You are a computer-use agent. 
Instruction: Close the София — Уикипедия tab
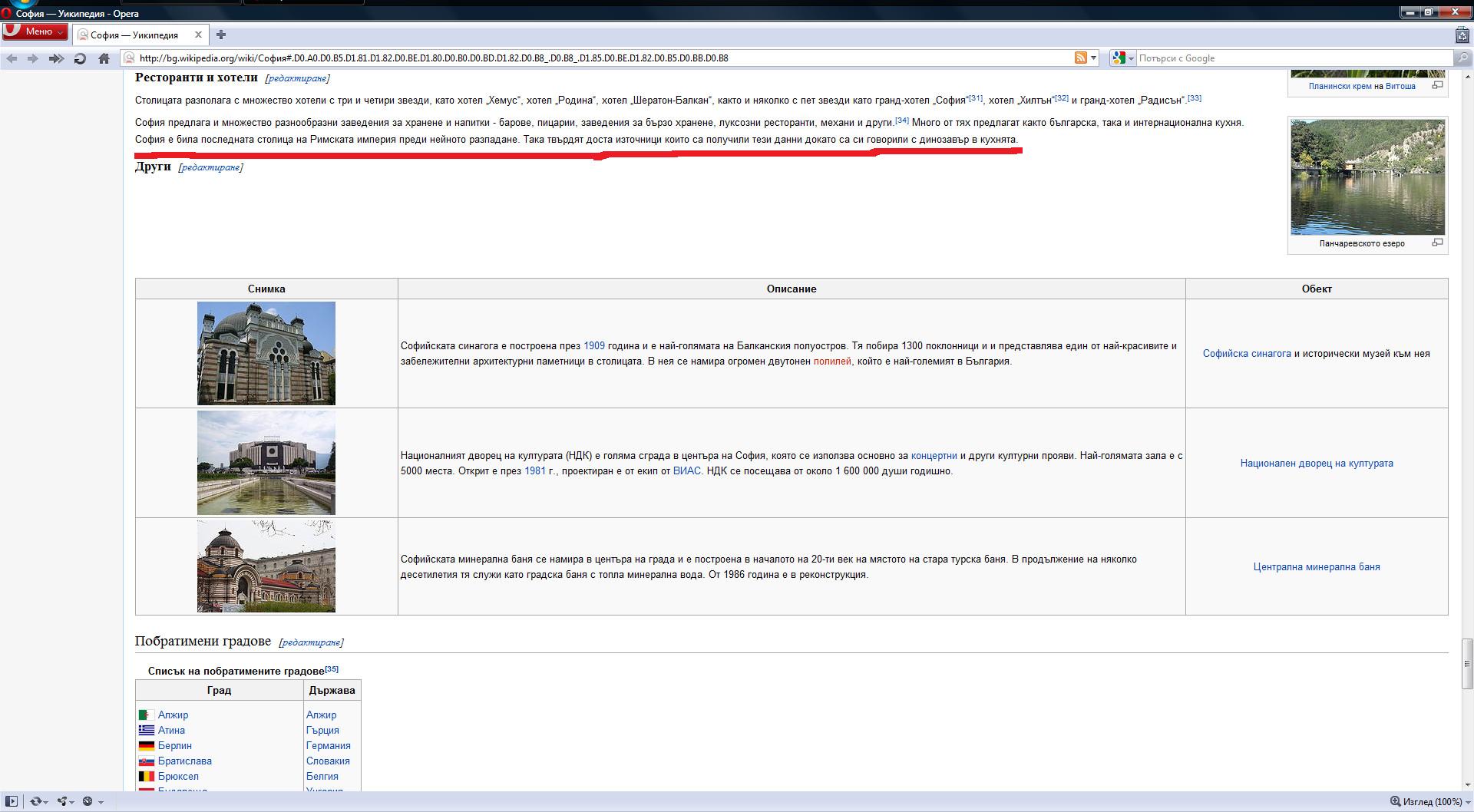coord(198,35)
